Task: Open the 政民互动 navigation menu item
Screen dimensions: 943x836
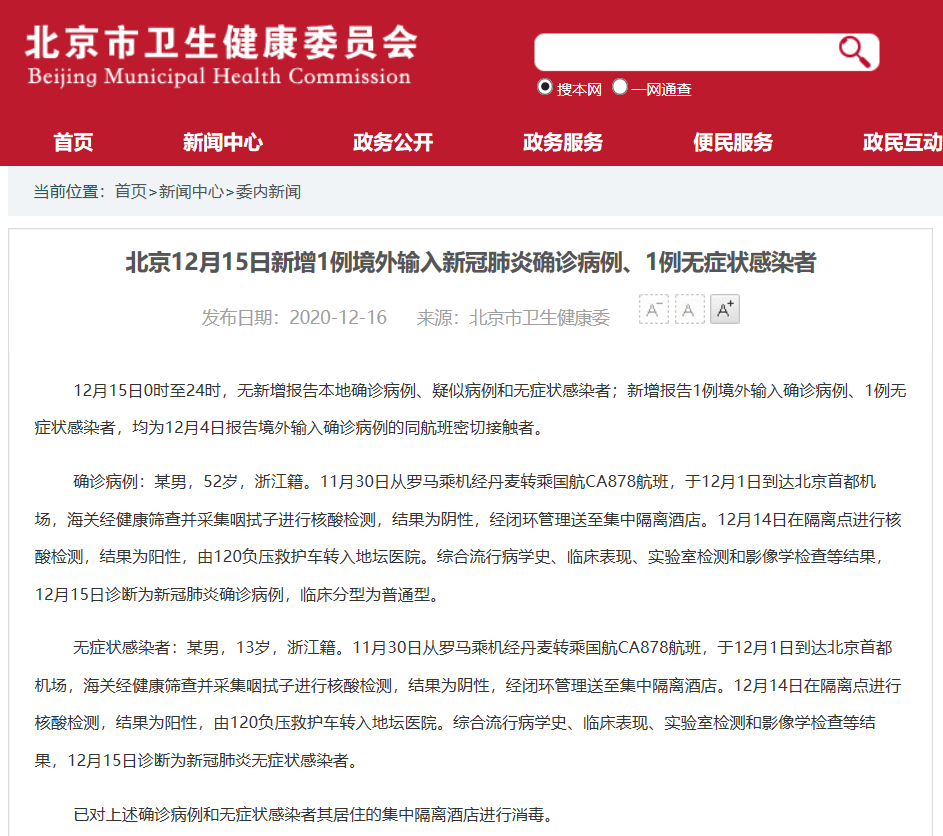Action: click(903, 142)
